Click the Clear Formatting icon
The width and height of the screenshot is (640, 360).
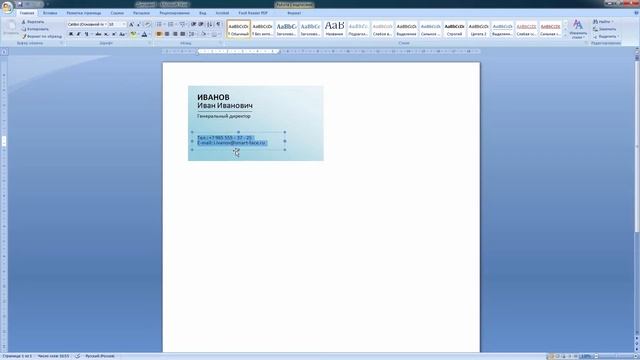(x=147, y=24)
